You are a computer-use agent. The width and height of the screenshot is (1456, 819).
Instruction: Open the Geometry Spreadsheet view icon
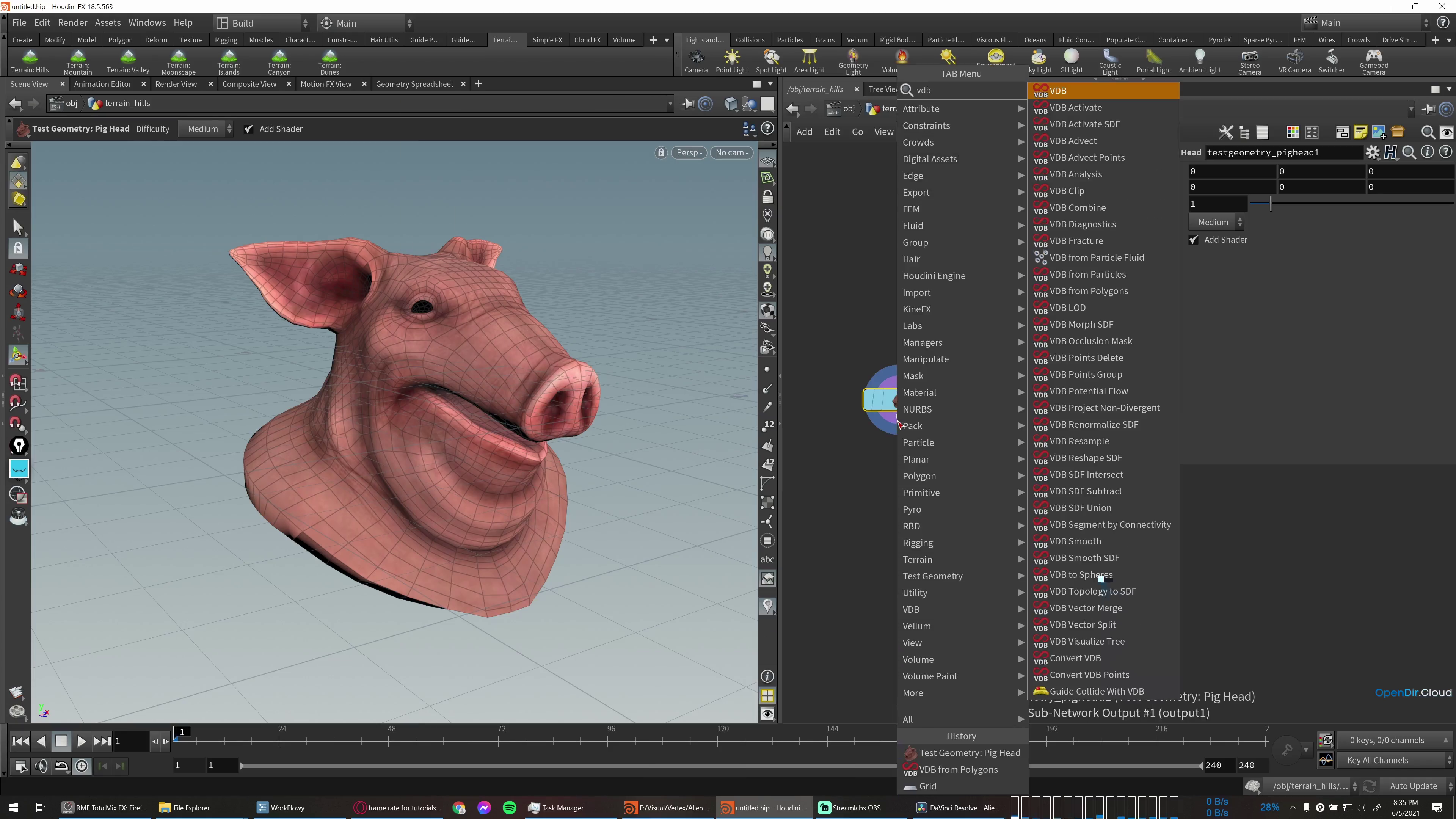[x=414, y=84]
